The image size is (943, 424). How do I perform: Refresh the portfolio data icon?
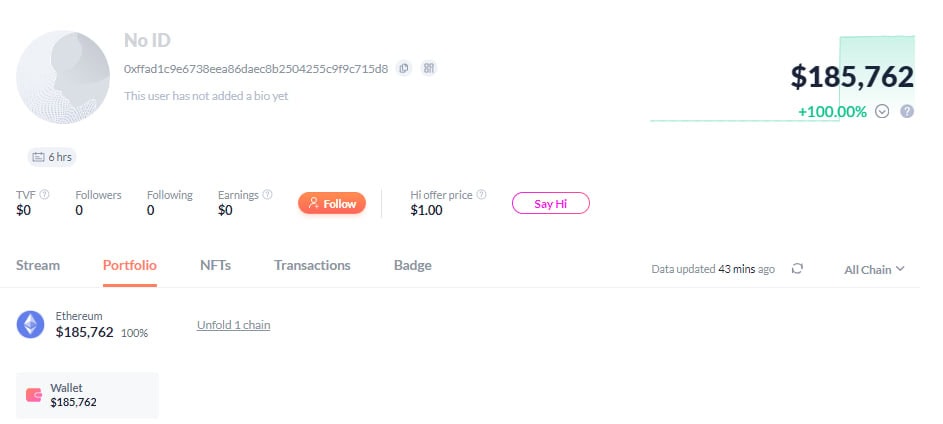[797, 269]
